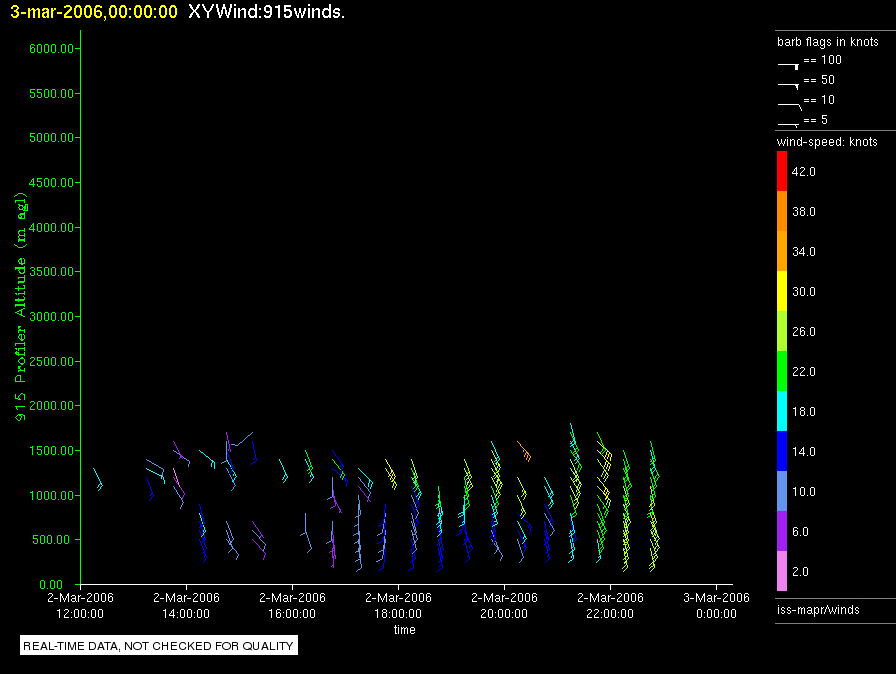This screenshot has width=896, height=674.
Task: Click the iss-mapr/winds source label
Action: [818, 609]
